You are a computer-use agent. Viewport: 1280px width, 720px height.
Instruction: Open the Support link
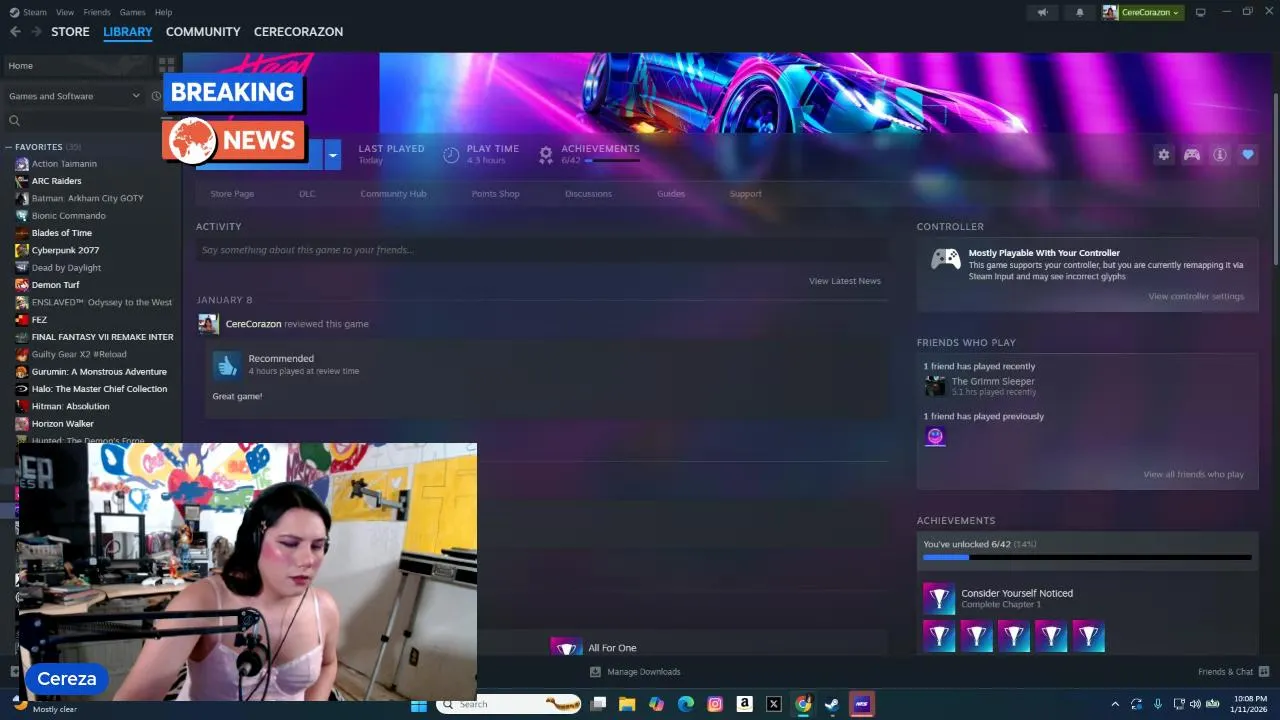745,194
